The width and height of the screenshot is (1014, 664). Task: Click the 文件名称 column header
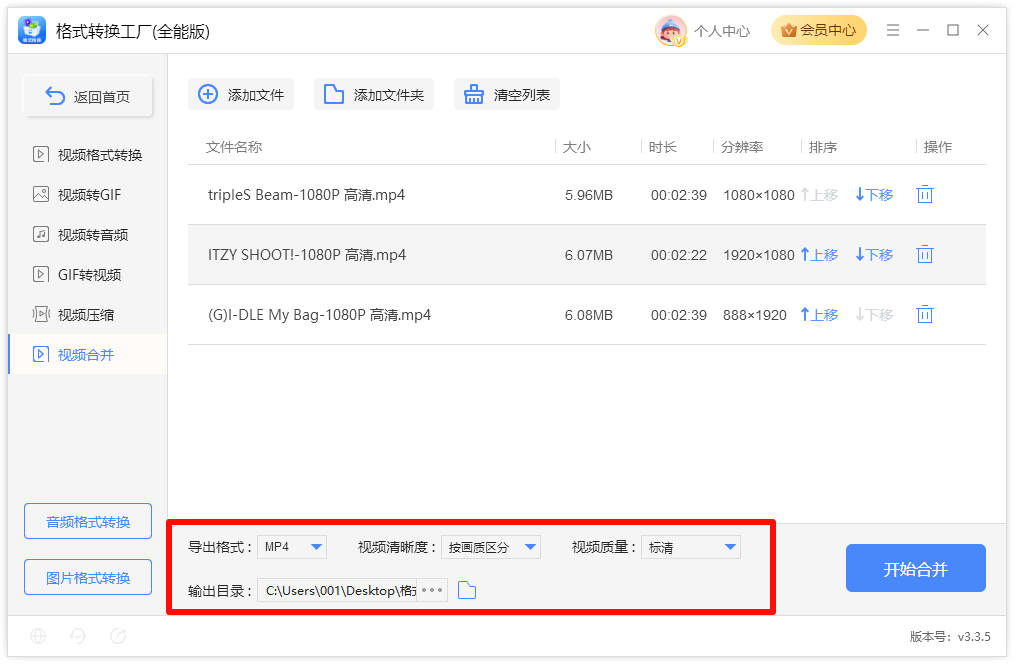[x=234, y=147]
